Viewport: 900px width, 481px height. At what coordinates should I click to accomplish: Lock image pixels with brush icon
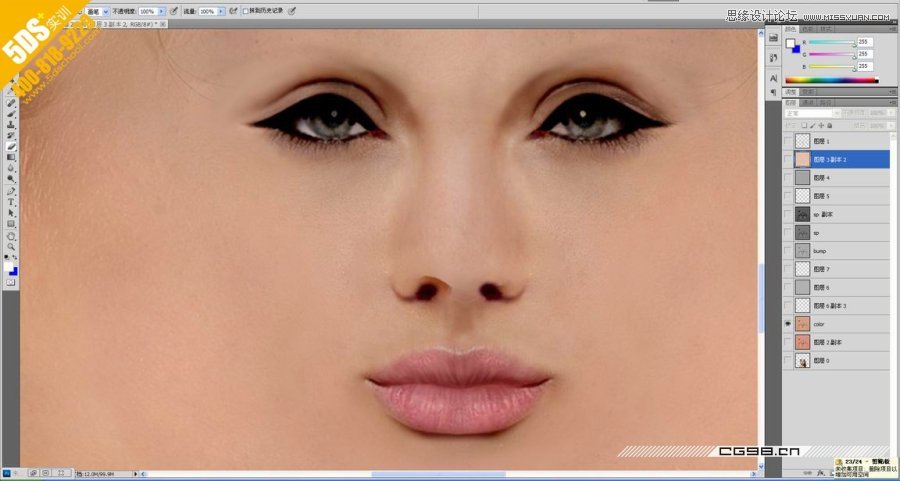point(813,125)
